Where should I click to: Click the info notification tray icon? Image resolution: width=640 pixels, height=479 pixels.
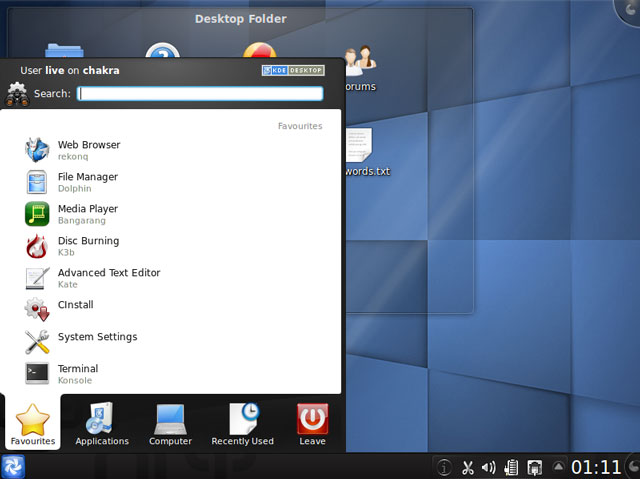444,467
